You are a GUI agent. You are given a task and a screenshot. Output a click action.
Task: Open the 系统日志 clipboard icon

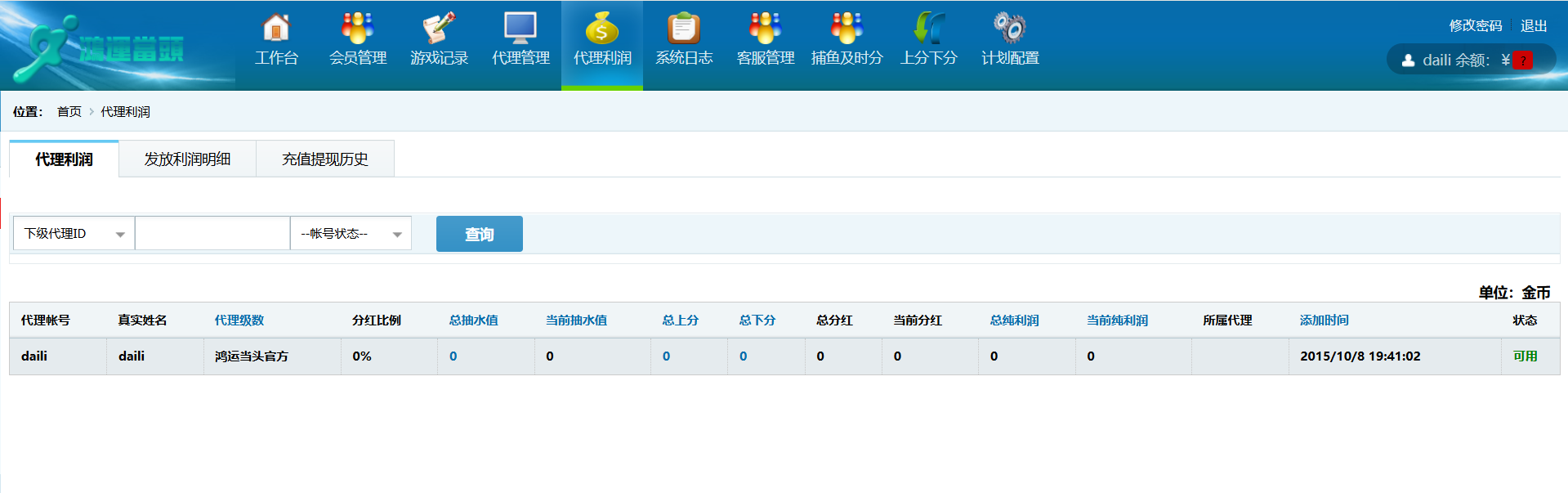pyautogui.click(x=684, y=29)
